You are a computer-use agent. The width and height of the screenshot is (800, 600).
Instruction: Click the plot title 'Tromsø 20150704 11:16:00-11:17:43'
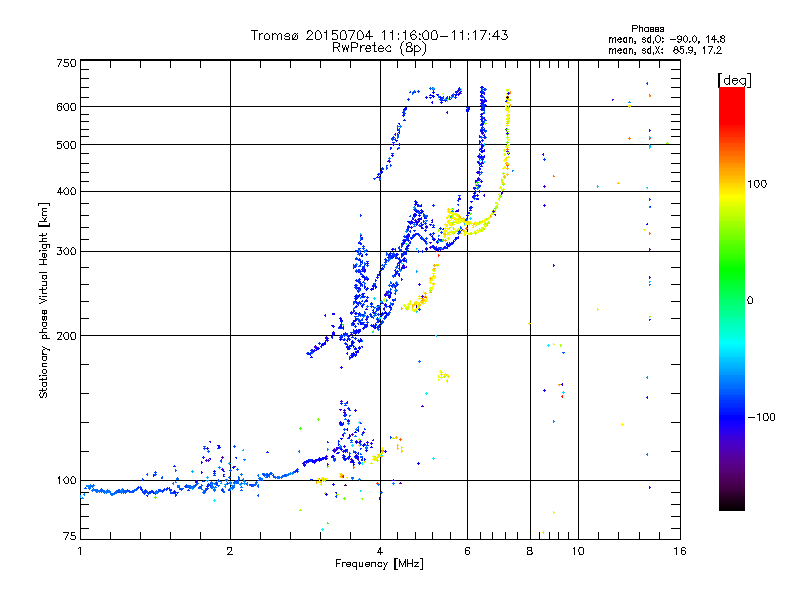[x=379, y=35]
